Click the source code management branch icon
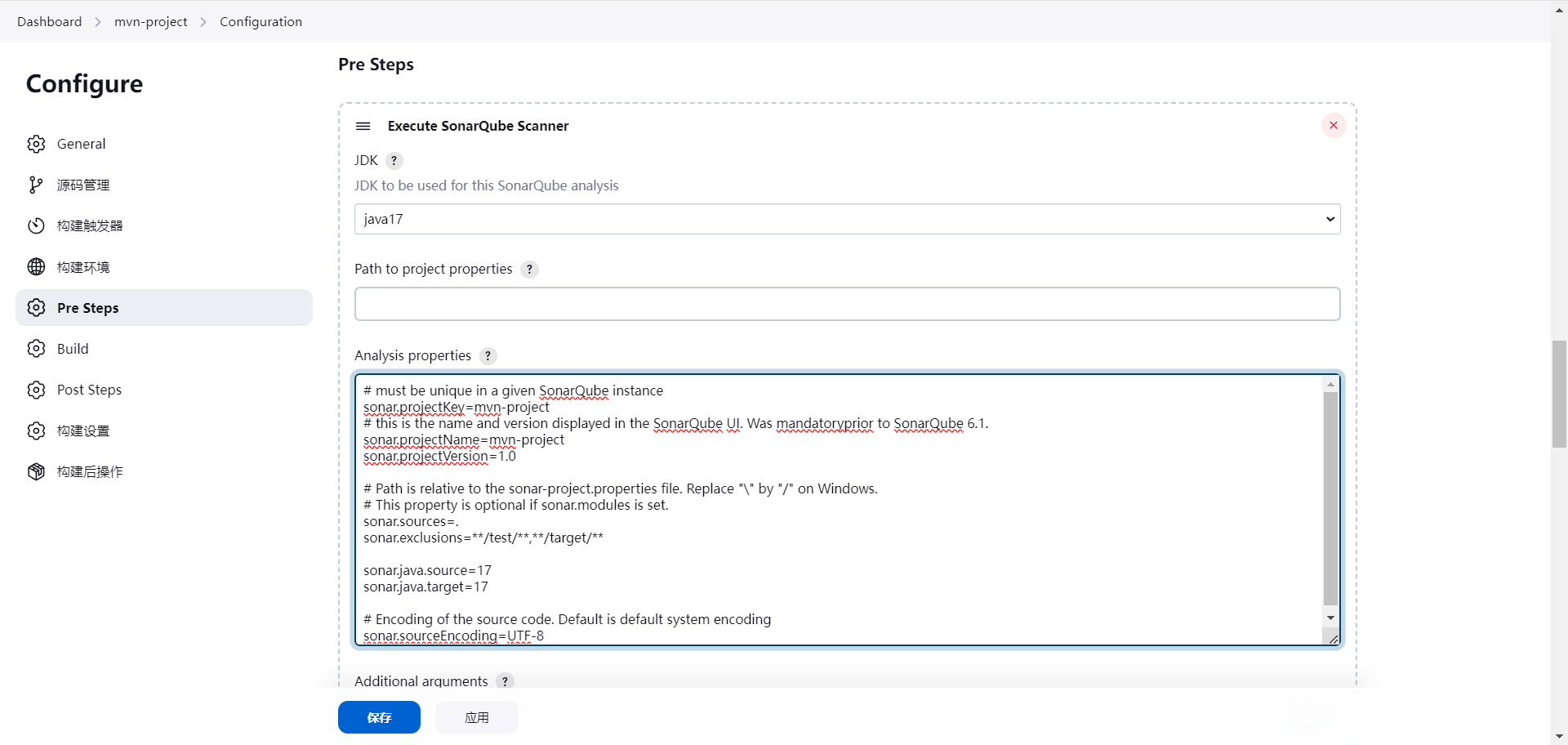 point(36,185)
